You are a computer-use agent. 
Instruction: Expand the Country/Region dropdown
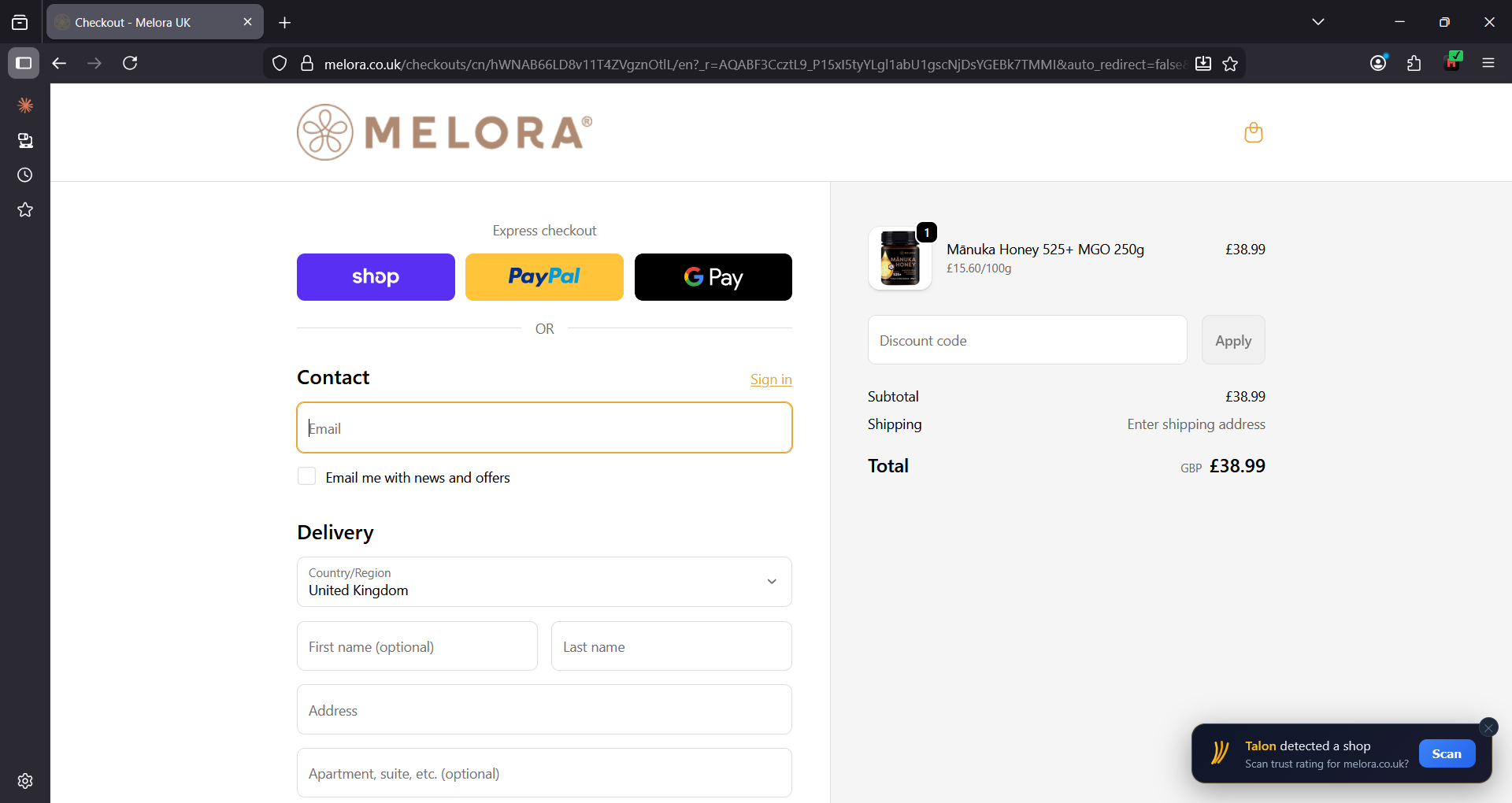(x=544, y=582)
